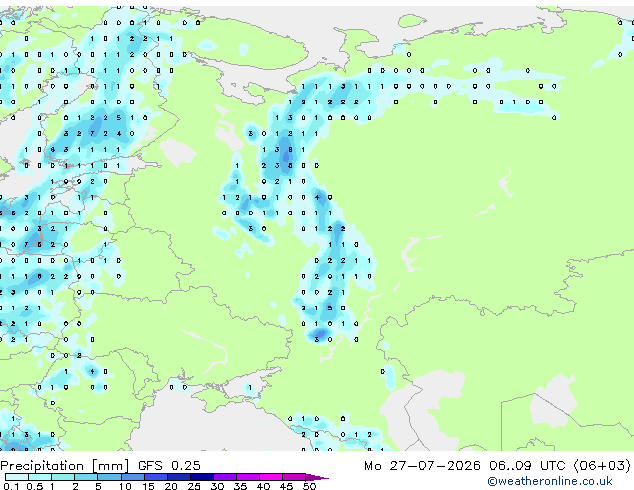634x490 pixels.
Task: Click the date 'Mo 27-07-2026'
Action: (x=422, y=466)
